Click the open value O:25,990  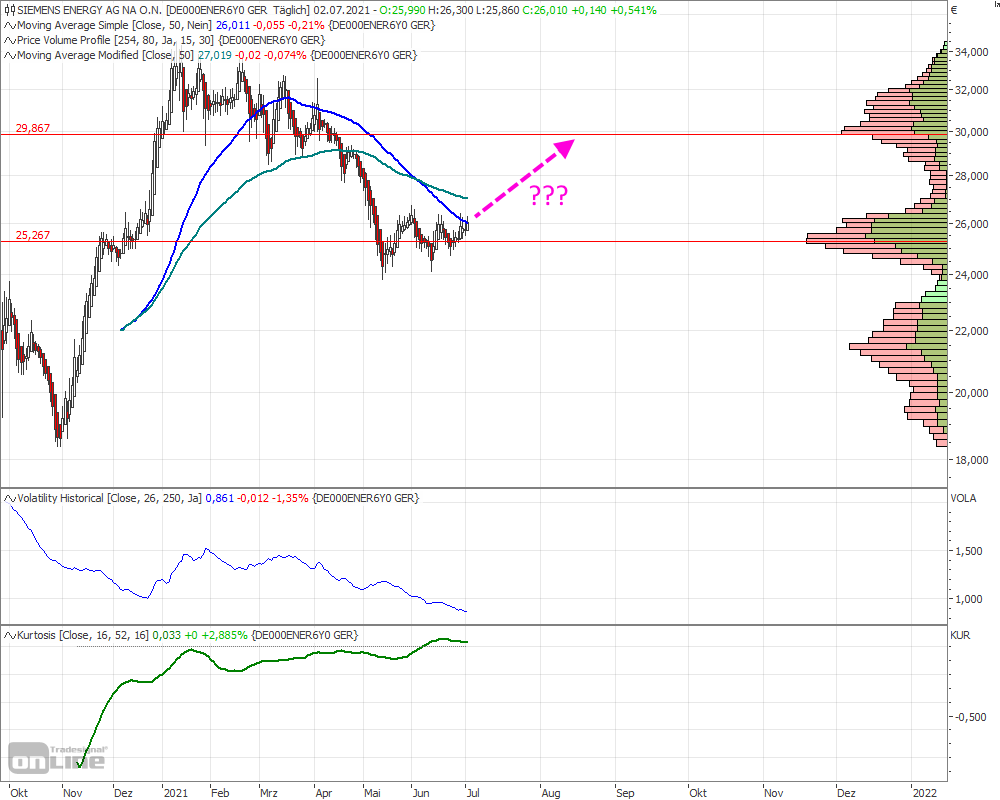click(402, 10)
